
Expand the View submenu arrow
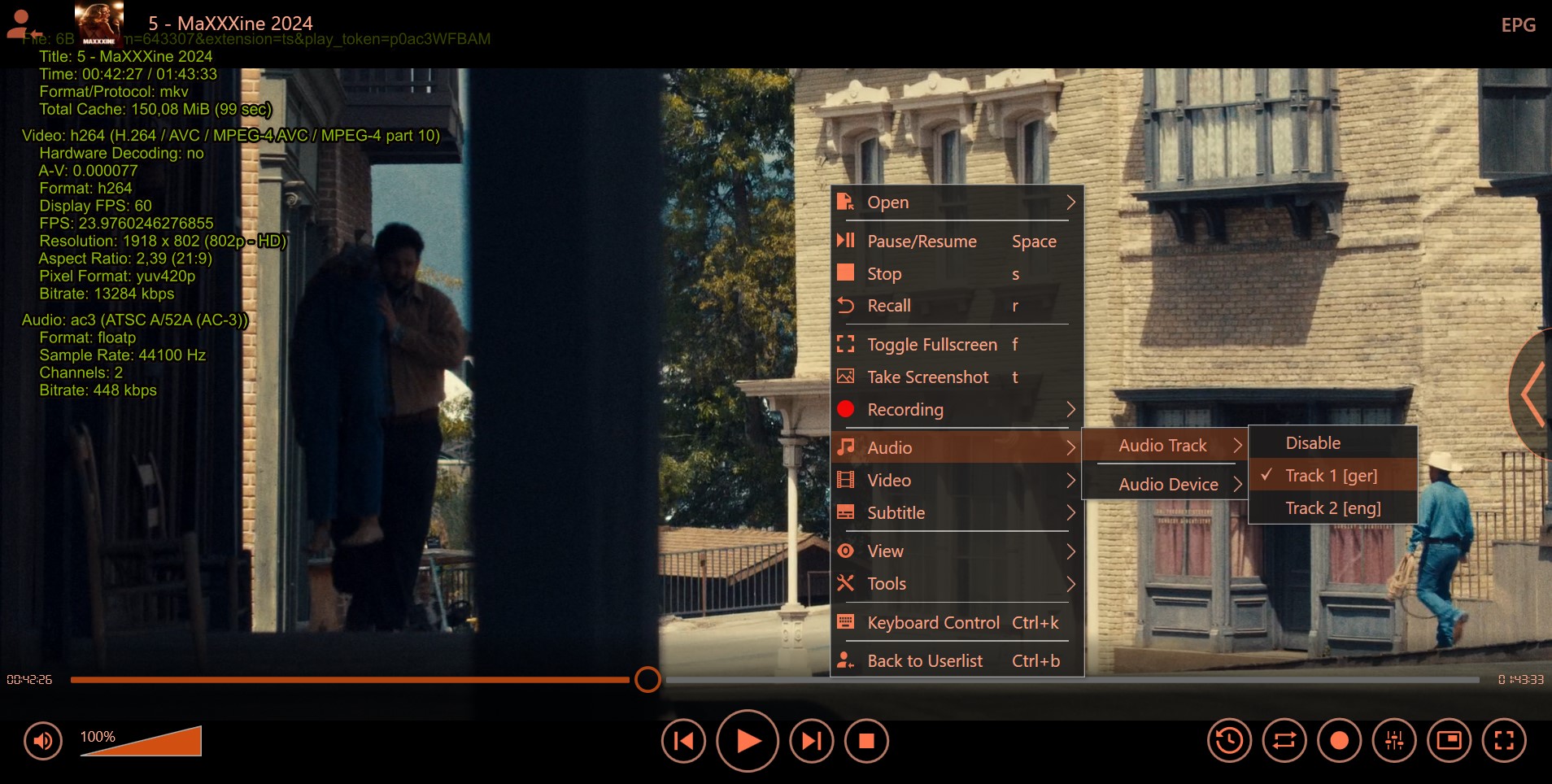pos(1070,551)
